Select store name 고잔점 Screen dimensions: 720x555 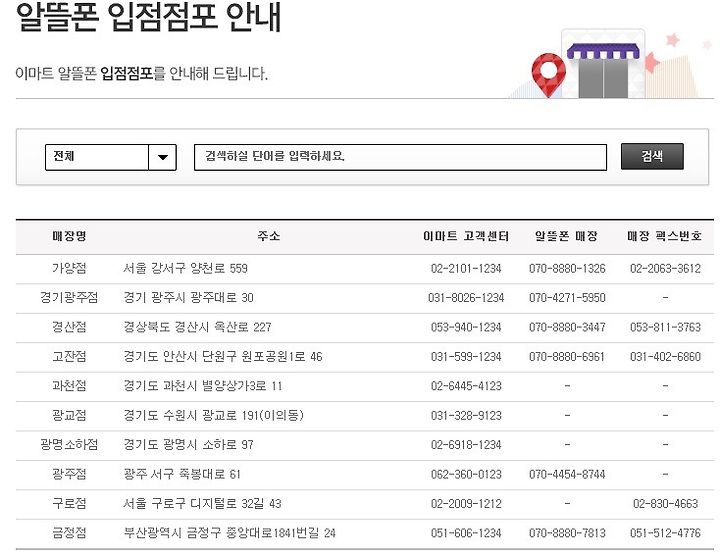point(69,356)
